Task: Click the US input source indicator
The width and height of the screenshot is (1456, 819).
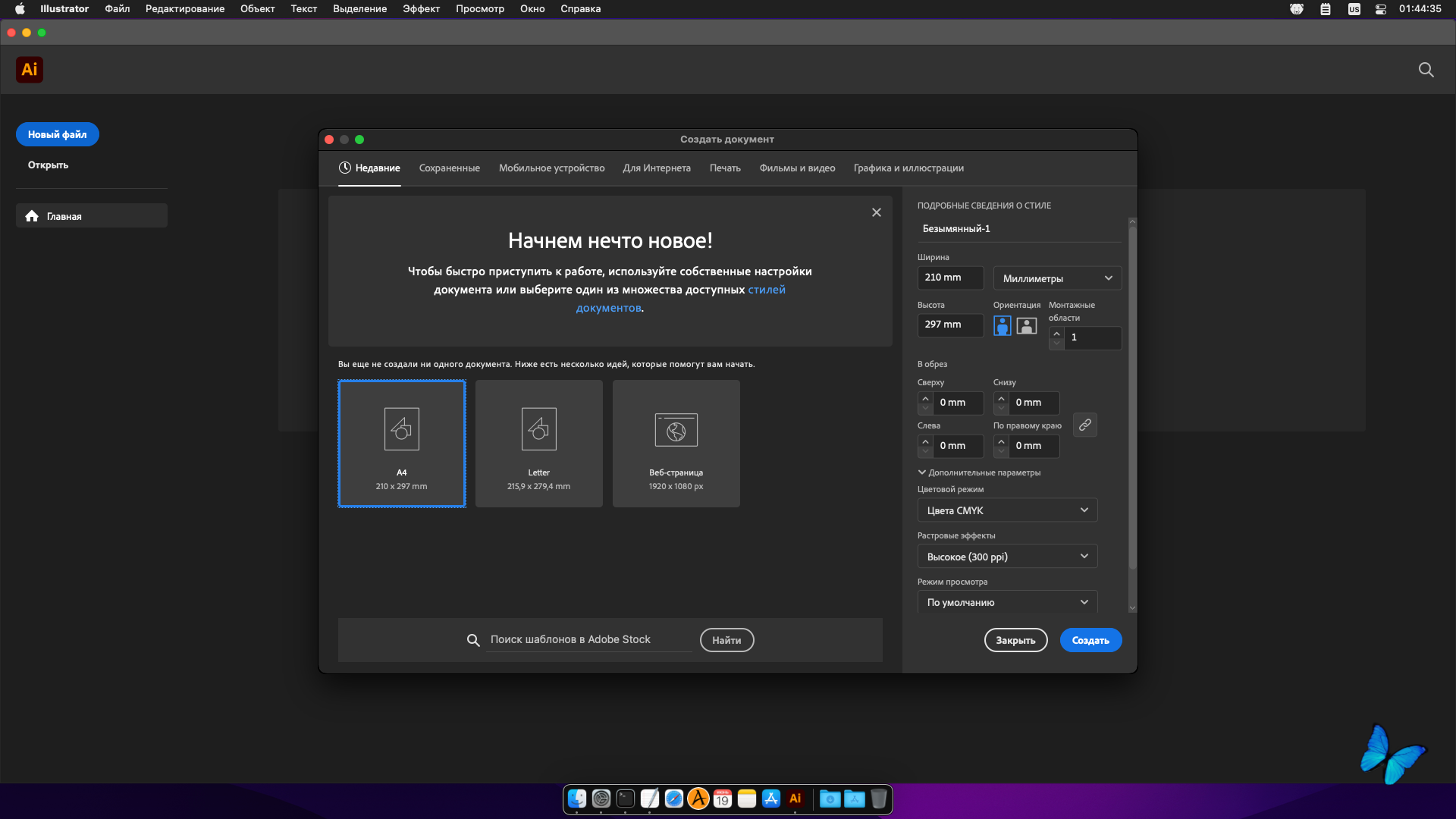Action: coord(1354,9)
